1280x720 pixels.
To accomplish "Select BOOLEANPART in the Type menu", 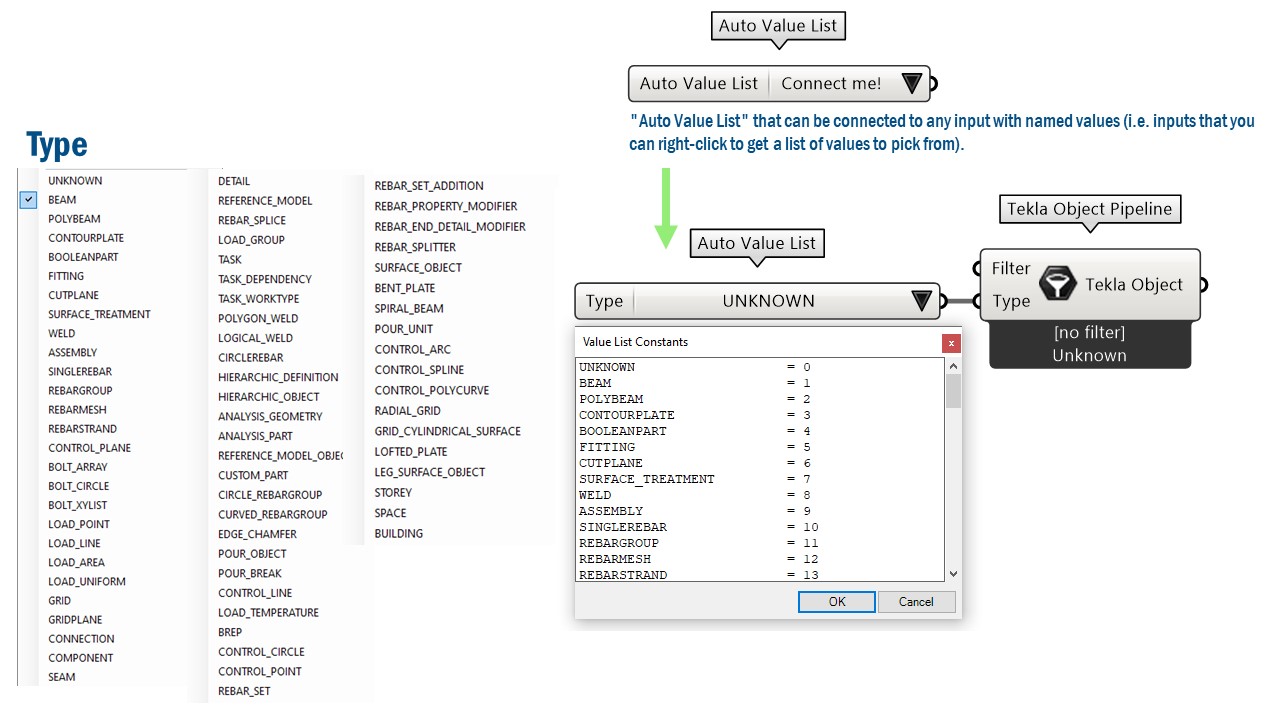I will [x=83, y=257].
